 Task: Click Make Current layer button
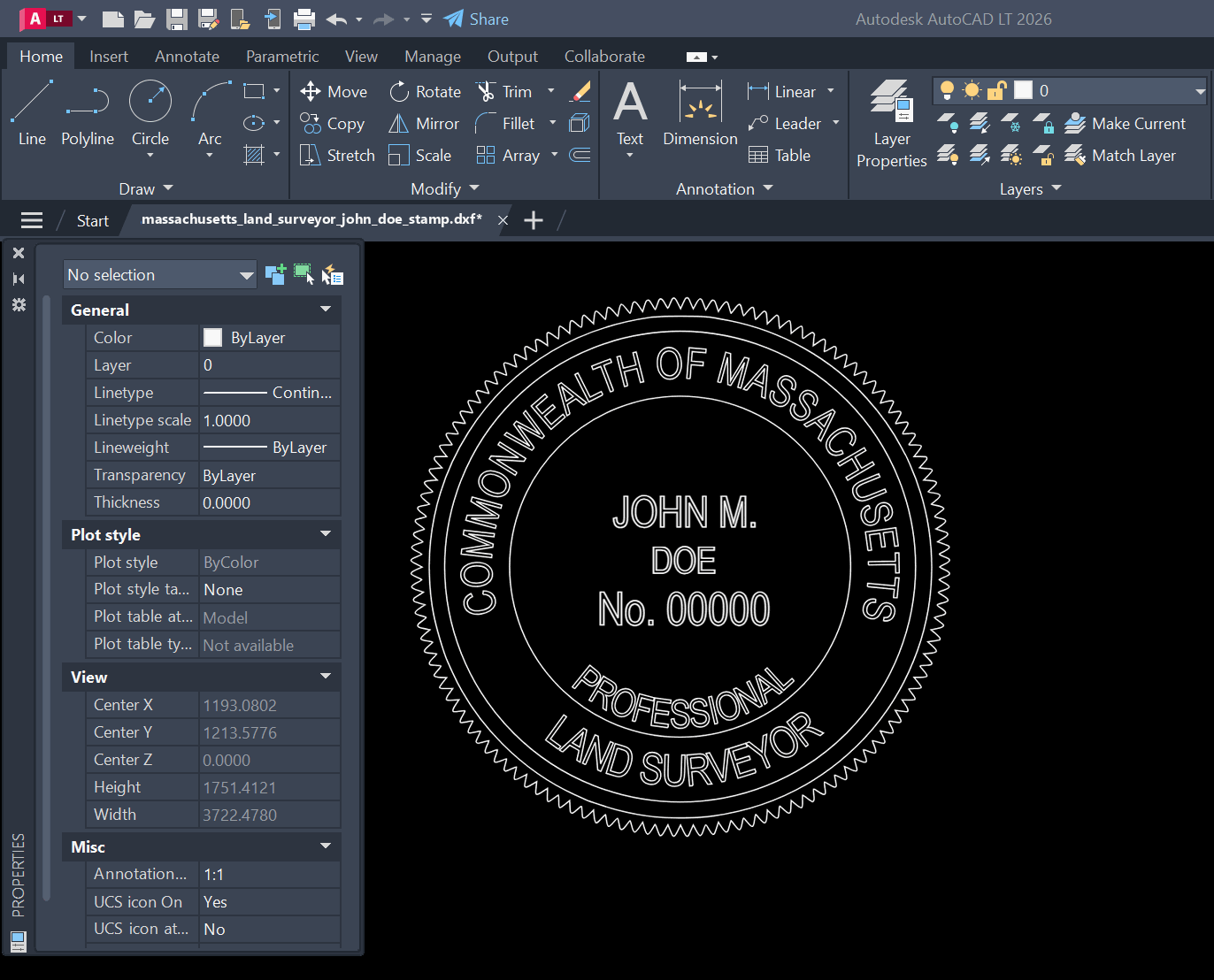pos(1125,124)
